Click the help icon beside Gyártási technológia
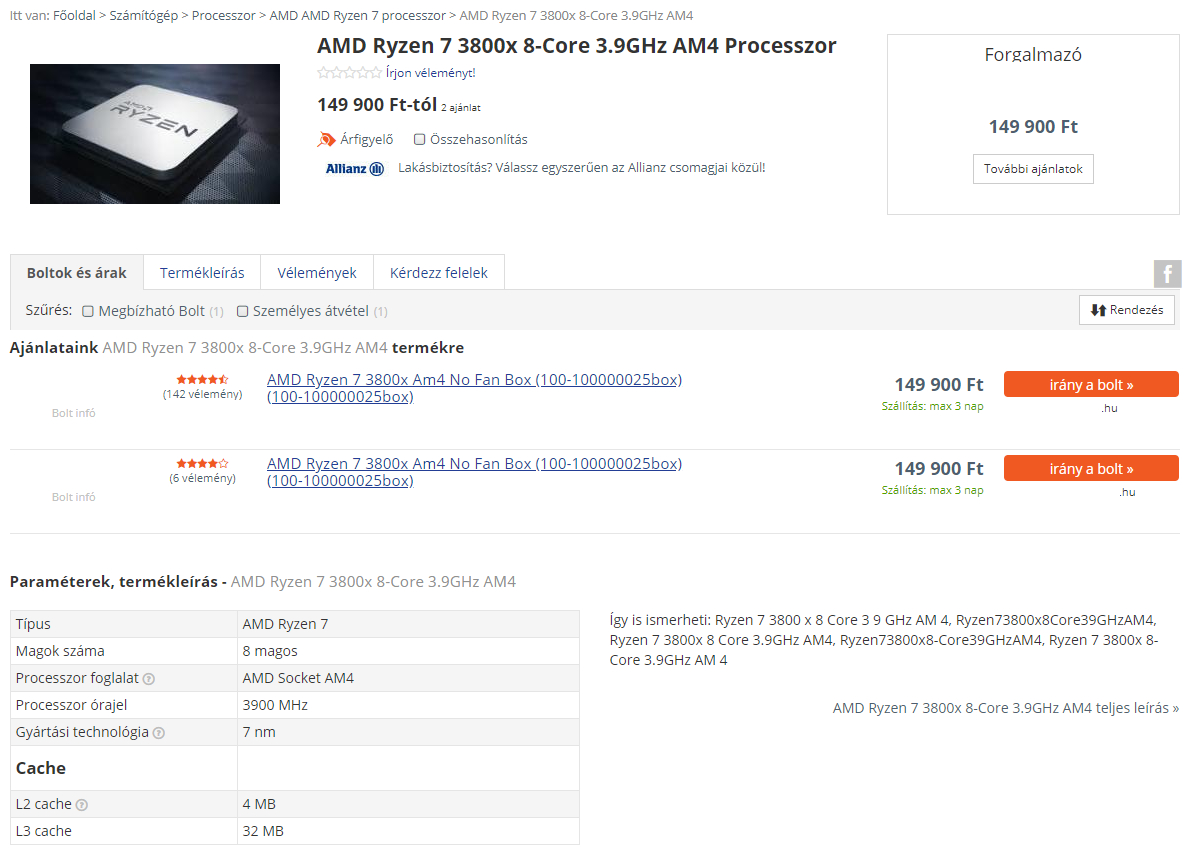Image resolution: width=1202 pixels, height=854 pixels. point(159,733)
